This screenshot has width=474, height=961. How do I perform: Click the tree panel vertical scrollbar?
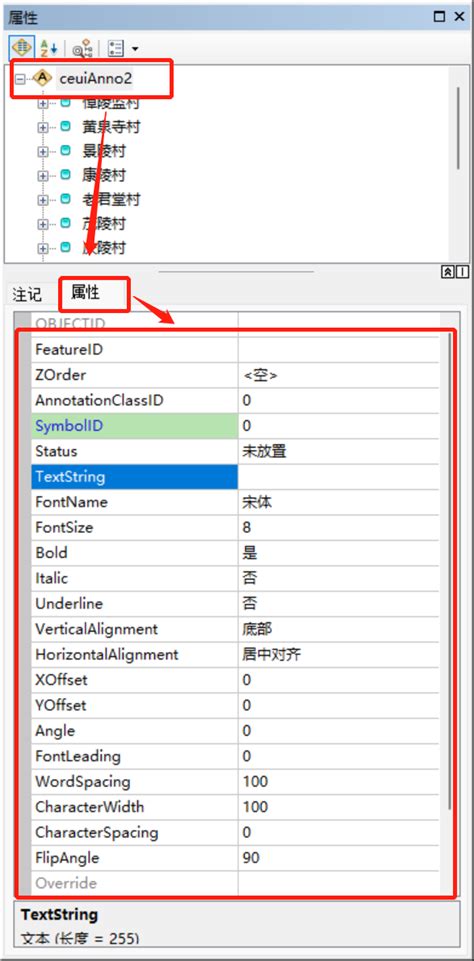[458, 127]
